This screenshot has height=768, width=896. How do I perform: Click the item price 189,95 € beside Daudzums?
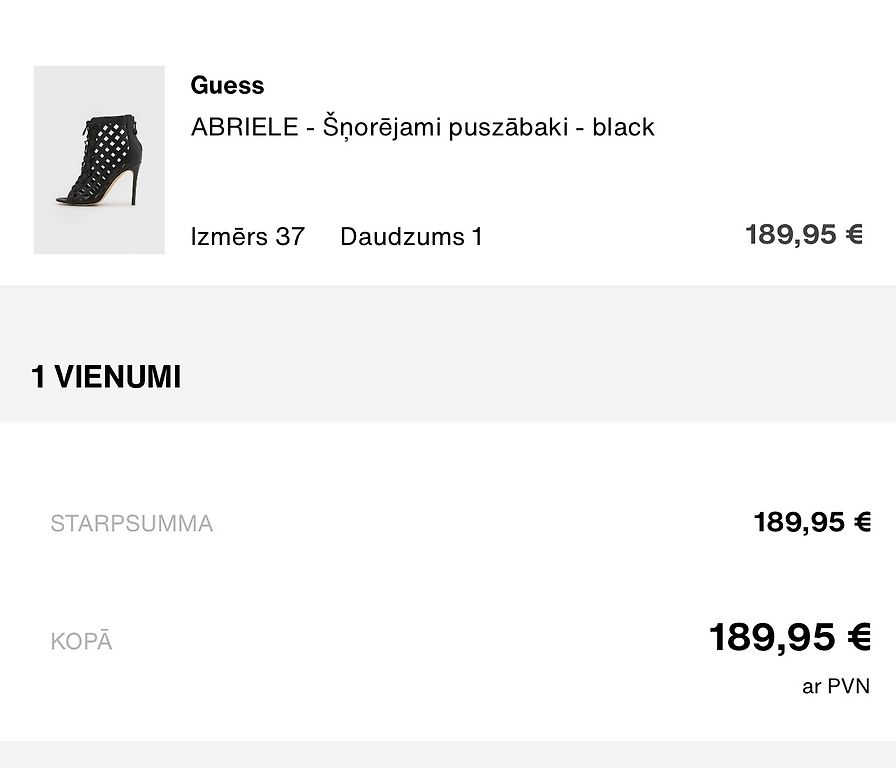804,235
